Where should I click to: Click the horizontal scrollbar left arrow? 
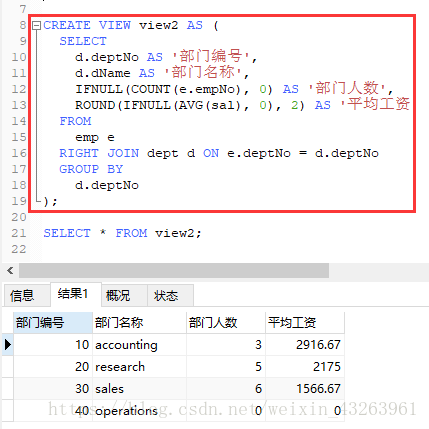pos(10,270)
